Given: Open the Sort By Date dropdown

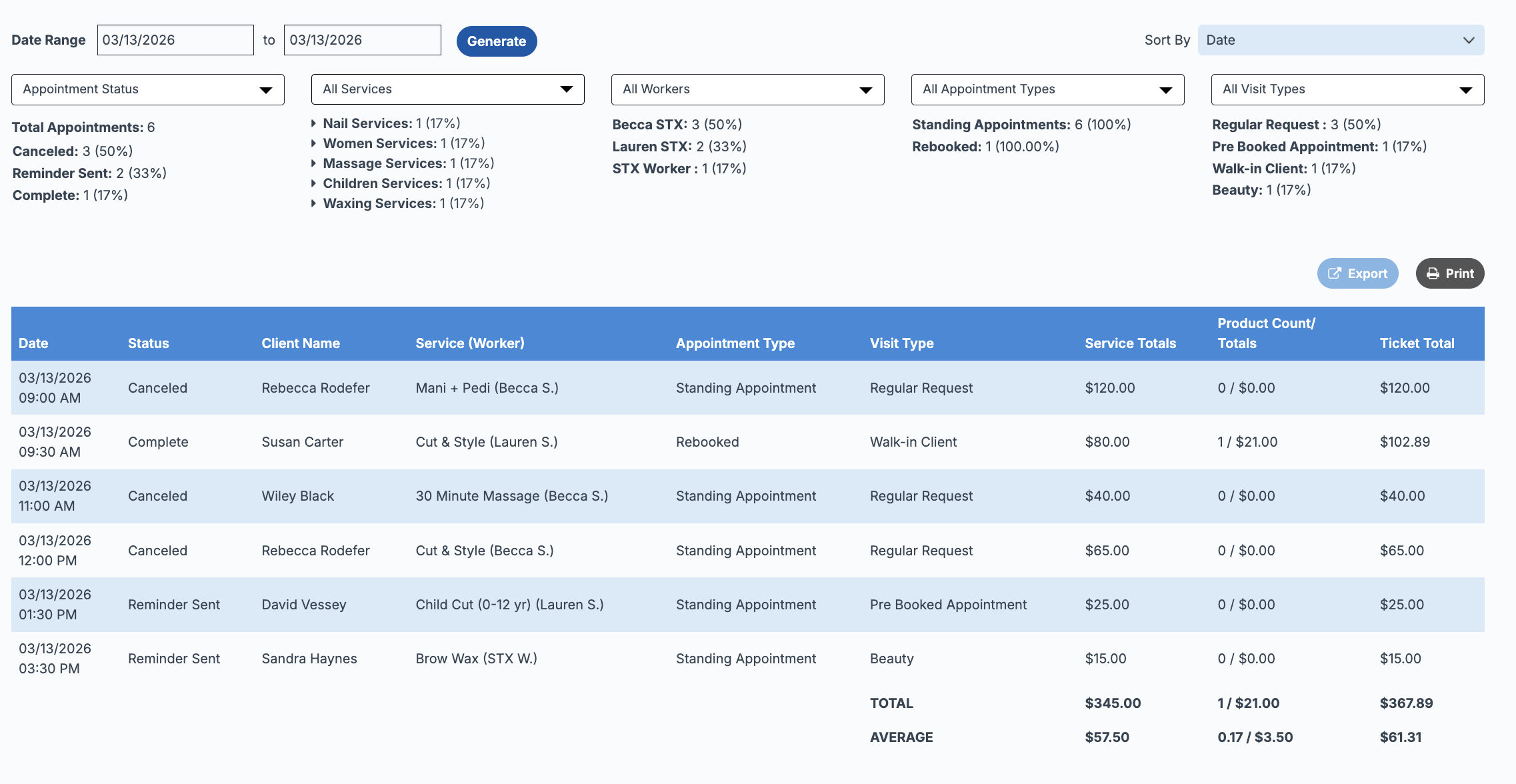Looking at the screenshot, I should 1341,40.
